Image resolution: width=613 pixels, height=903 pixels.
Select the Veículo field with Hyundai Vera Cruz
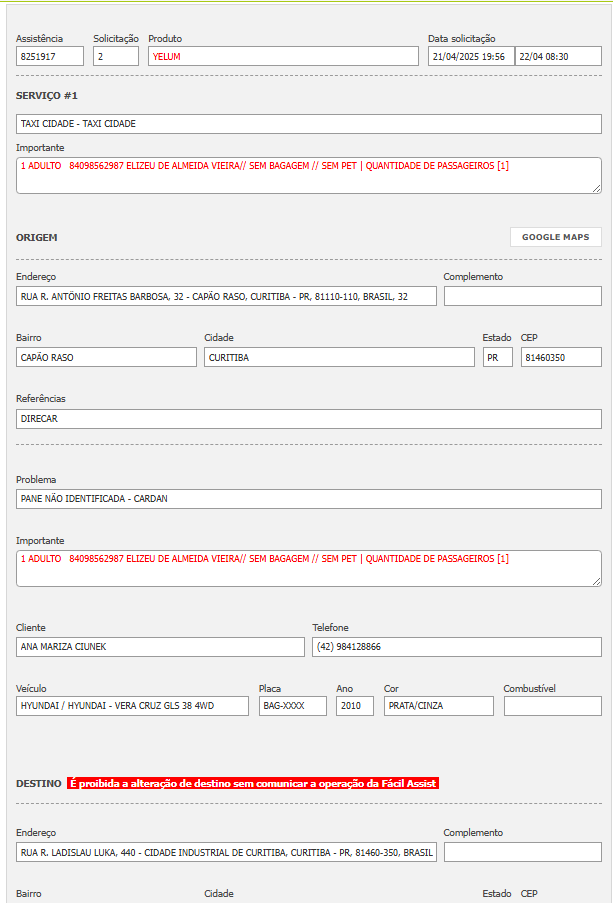(x=132, y=706)
